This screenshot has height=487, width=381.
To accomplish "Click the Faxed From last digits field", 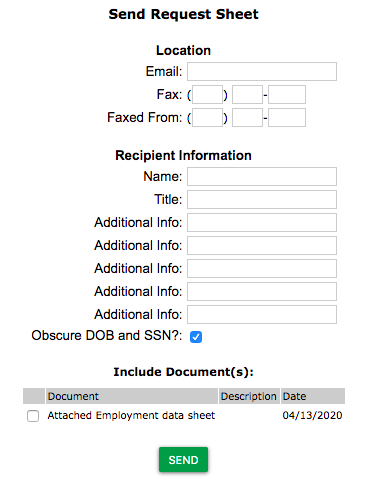I will tap(287, 118).
